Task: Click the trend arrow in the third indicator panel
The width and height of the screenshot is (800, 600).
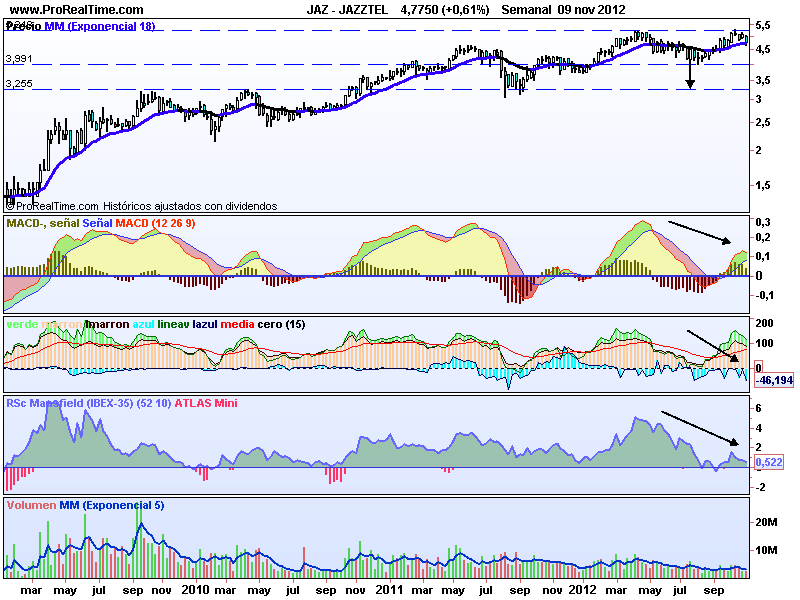Action: (713, 345)
